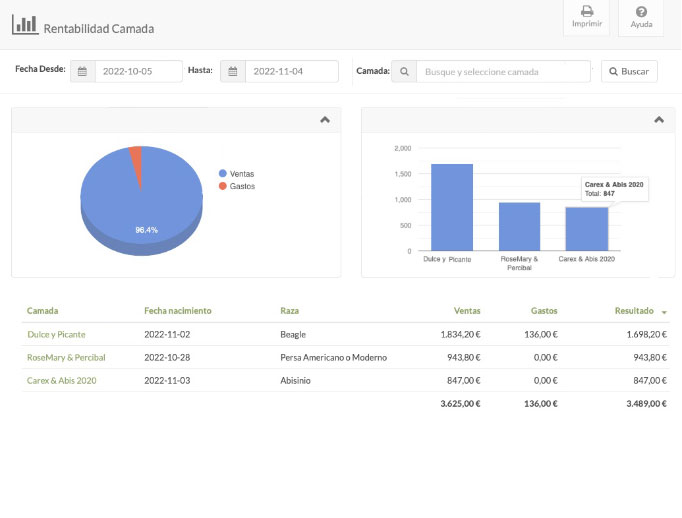Click the Hasta calendar icon
The image size is (682, 518).
(x=232, y=72)
